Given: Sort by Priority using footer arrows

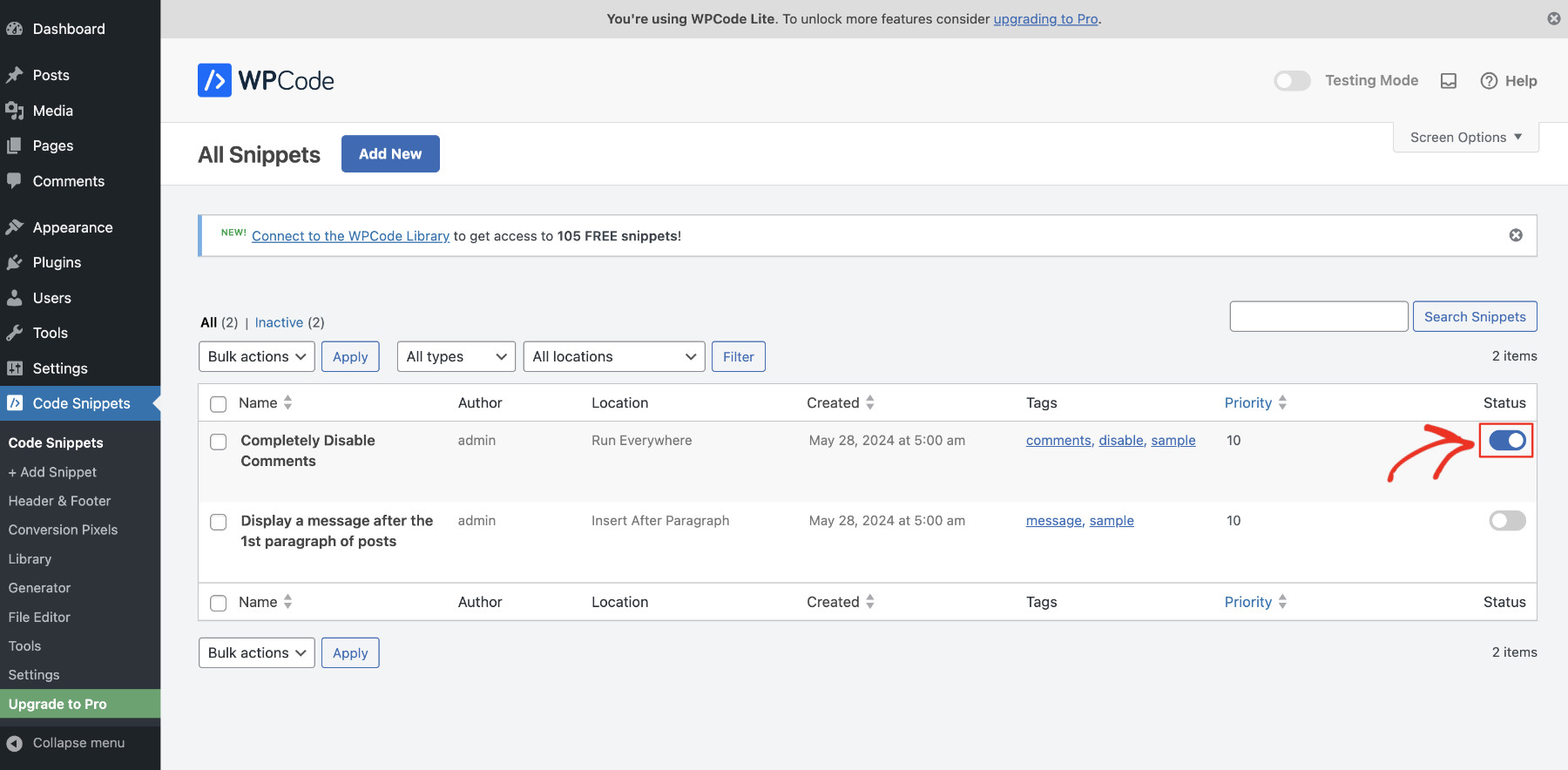Looking at the screenshot, I should click(1282, 602).
